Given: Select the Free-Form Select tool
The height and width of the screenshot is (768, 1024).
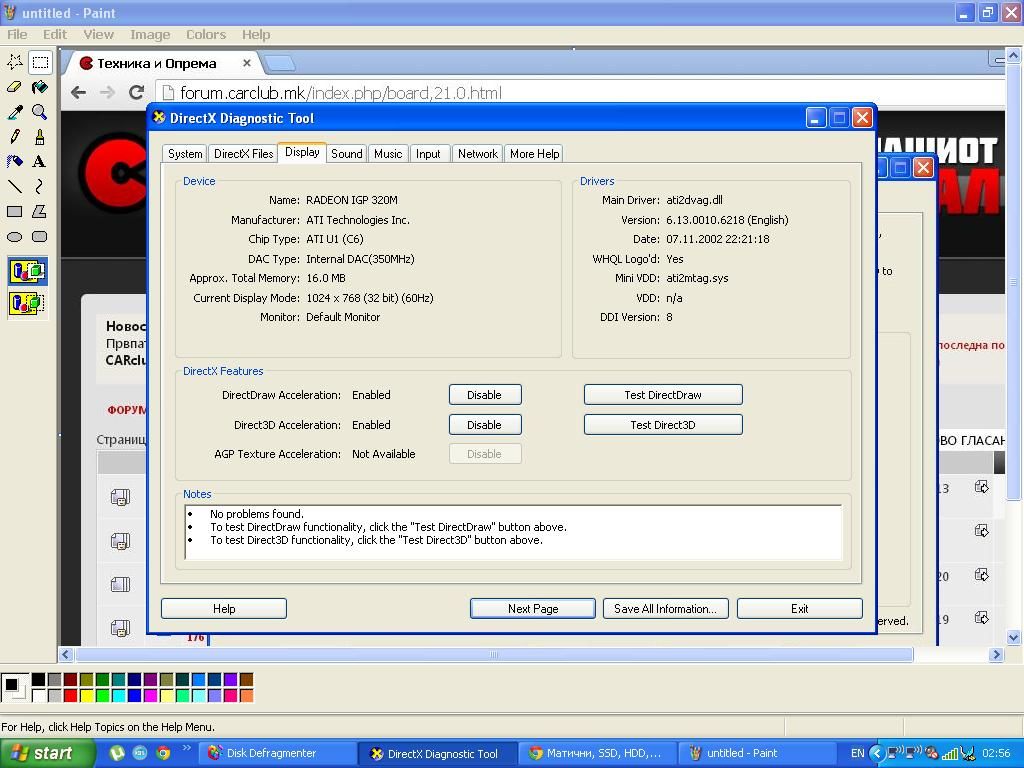Looking at the screenshot, I should click(x=14, y=62).
